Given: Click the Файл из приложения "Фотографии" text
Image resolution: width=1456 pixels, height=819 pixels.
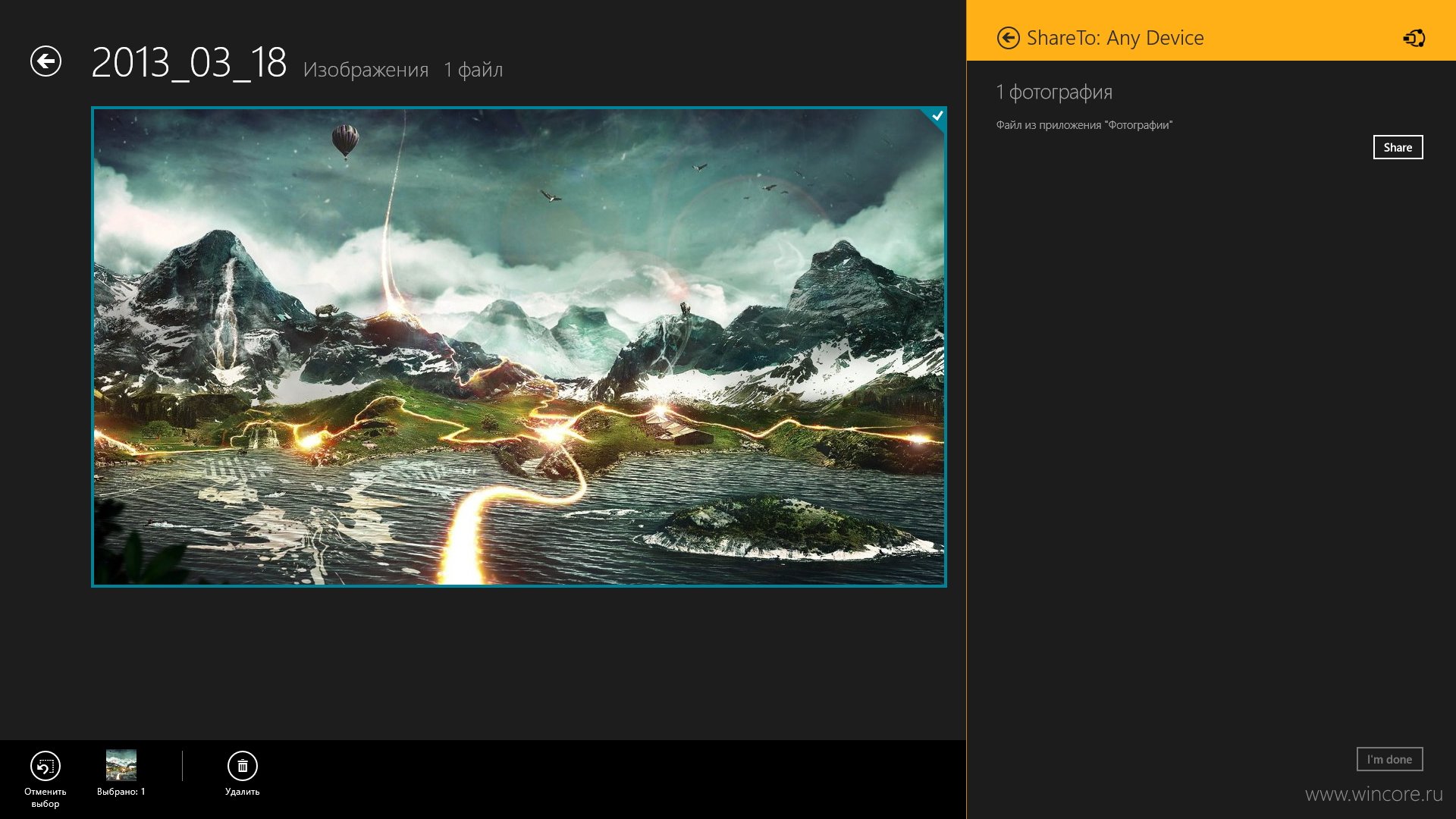Looking at the screenshot, I should tap(1084, 125).
